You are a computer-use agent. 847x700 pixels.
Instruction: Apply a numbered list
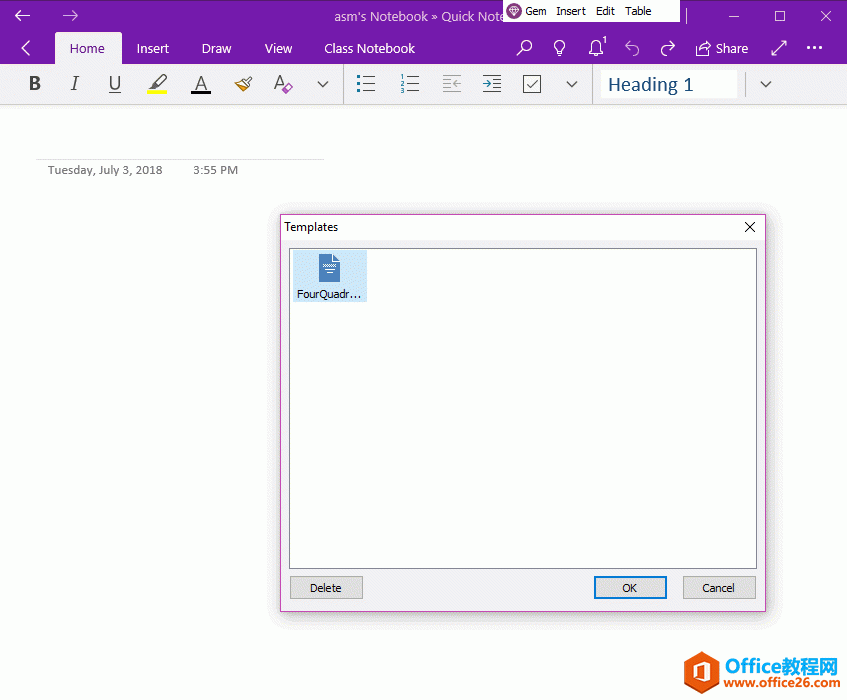[409, 83]
